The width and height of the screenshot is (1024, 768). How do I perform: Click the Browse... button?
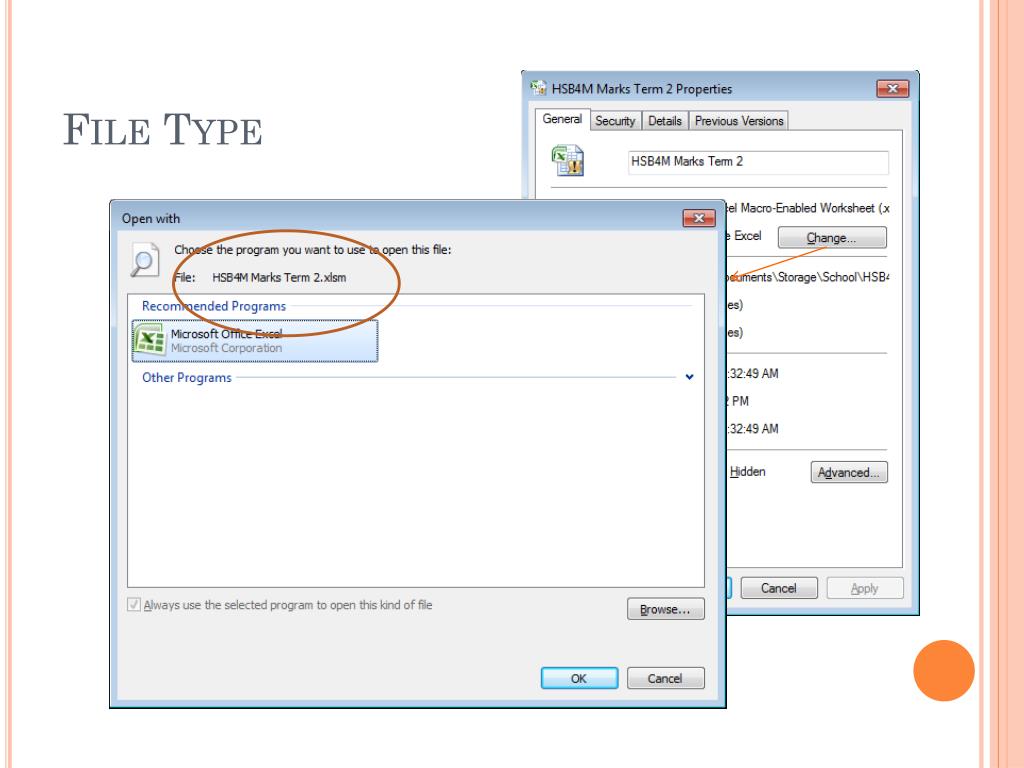(665, 609)
